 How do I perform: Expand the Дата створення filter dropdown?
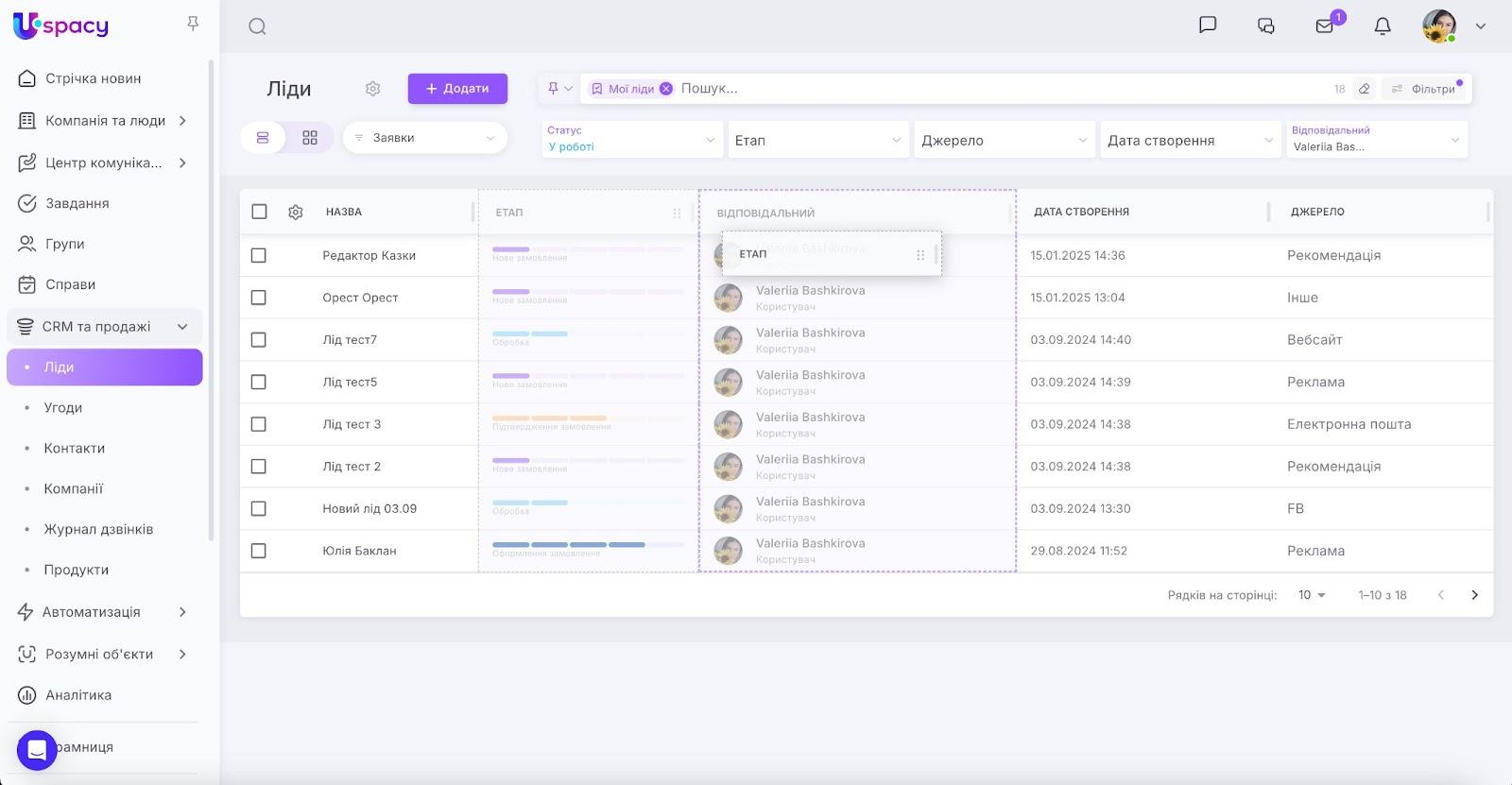pyautogui.click(x=1190, y=141)
